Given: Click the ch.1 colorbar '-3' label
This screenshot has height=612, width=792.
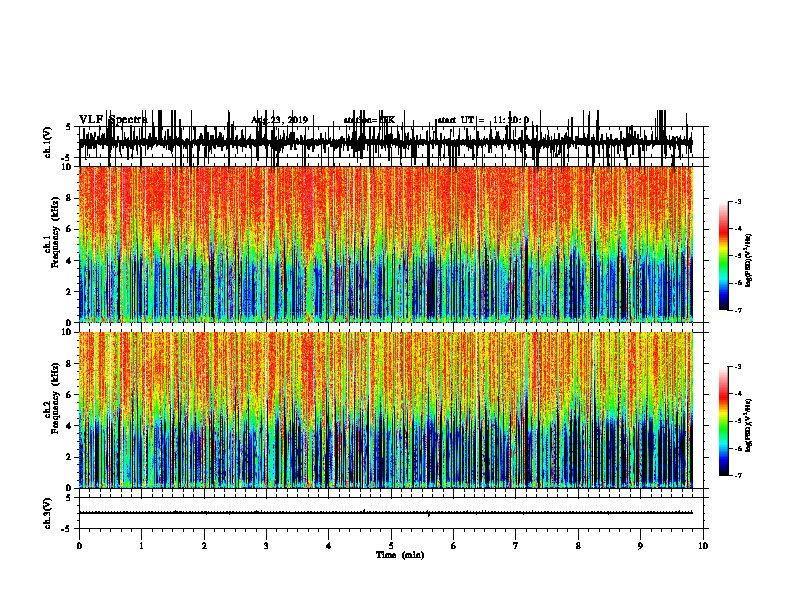Looking at the screenshot, I should tap(738, 201).
